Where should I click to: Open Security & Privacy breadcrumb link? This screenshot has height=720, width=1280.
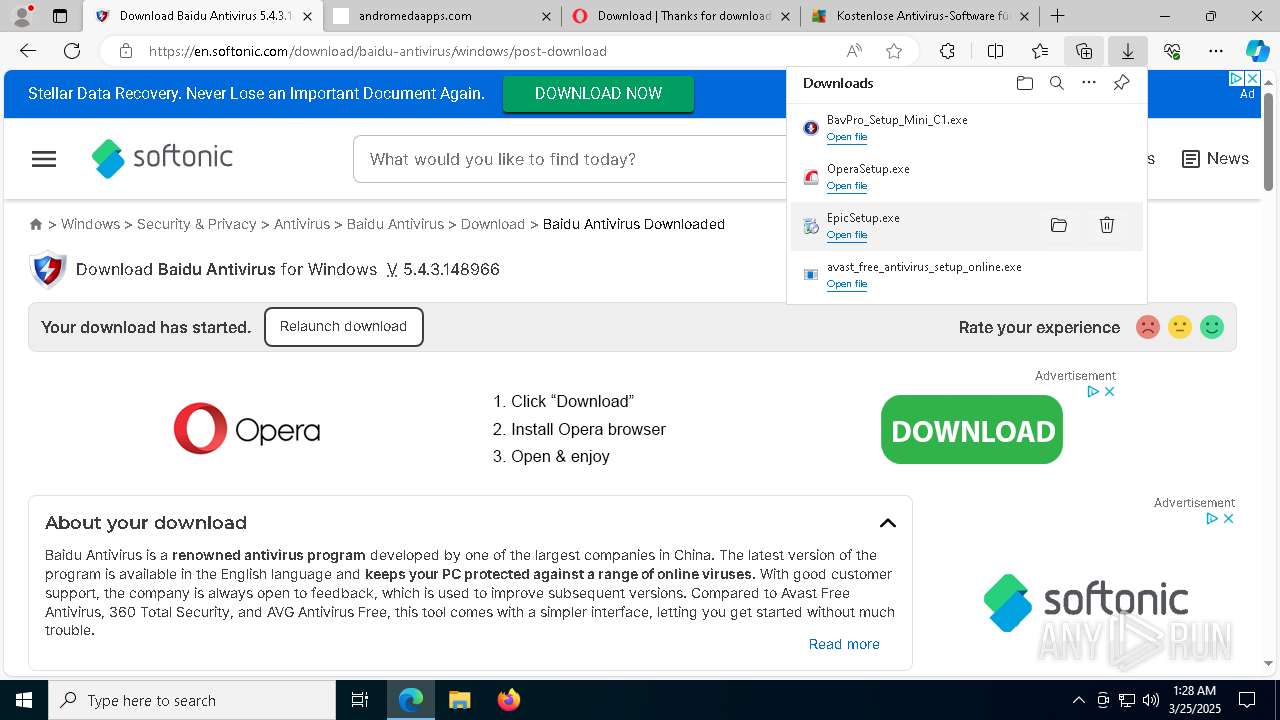pyautogui.click(x=197, y=224)
